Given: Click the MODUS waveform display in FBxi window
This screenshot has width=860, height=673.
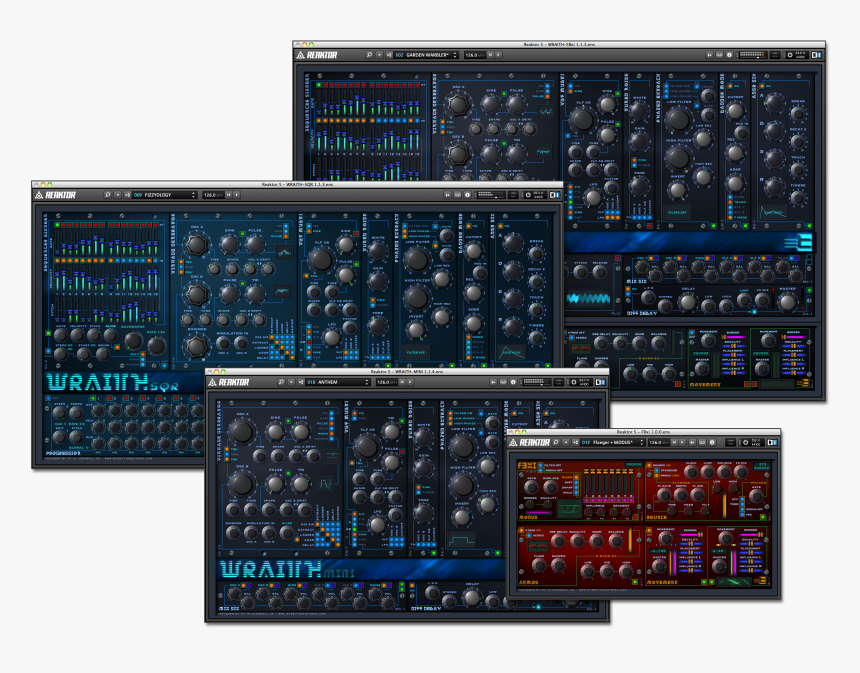Looking at the screenshot, I should coord(569,509).
